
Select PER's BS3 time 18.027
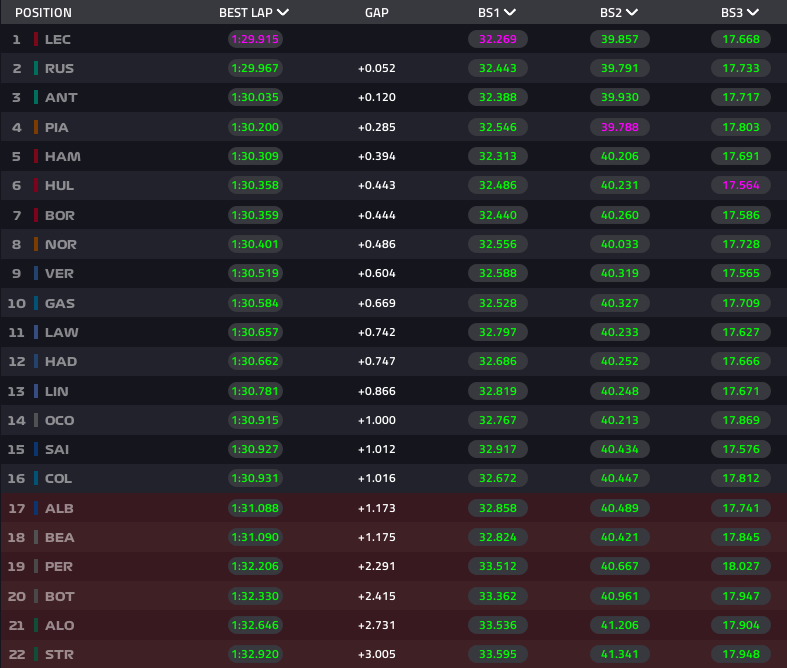(x=741, y=566)
